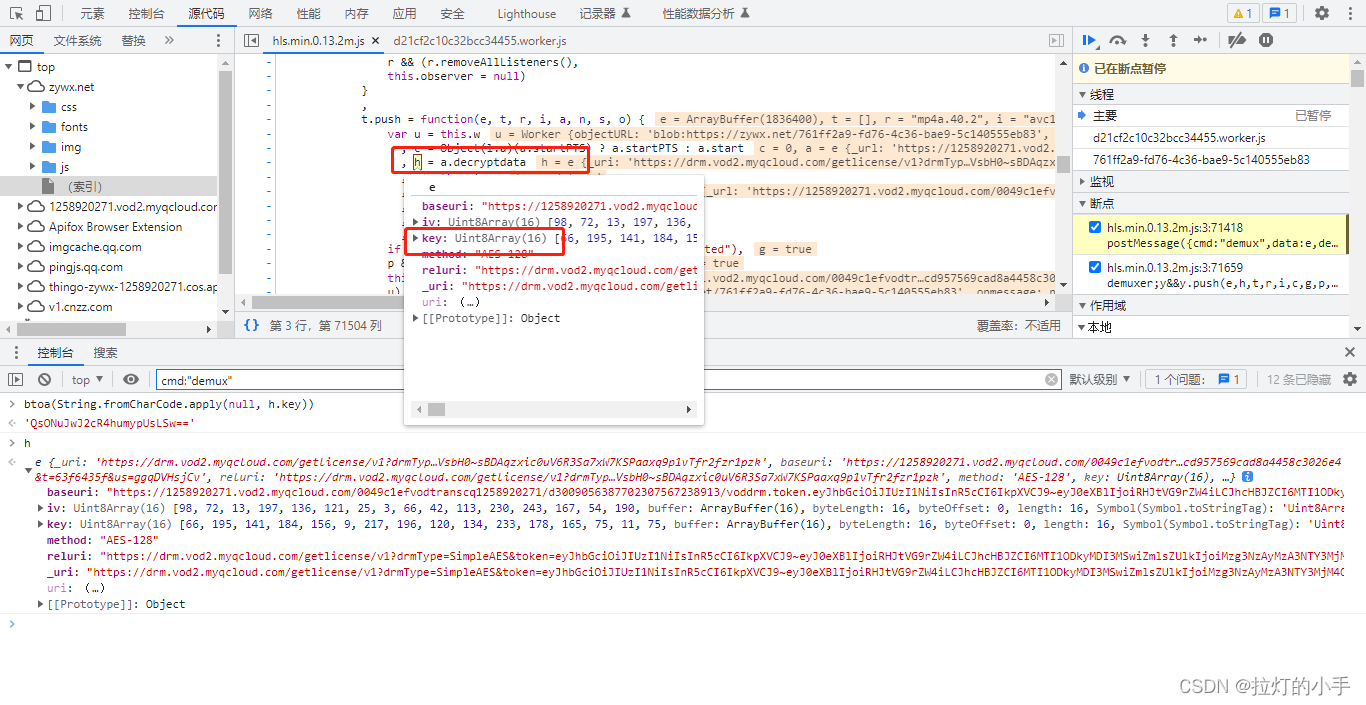
Task: Collapse the zywx.net domain node
Action: tap(22, 87)
